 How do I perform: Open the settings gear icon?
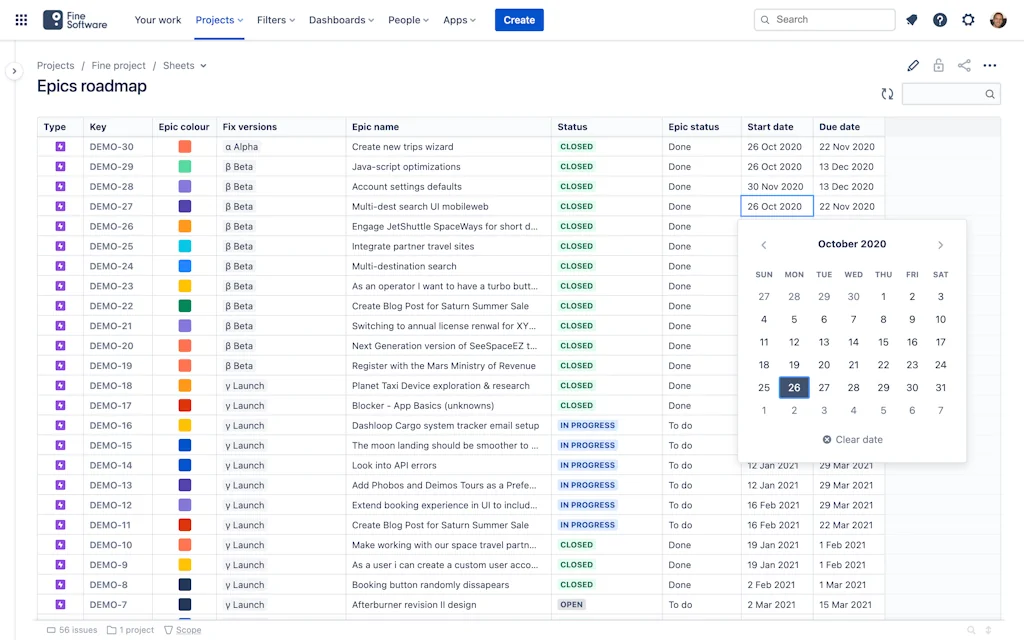pos(968,20)
